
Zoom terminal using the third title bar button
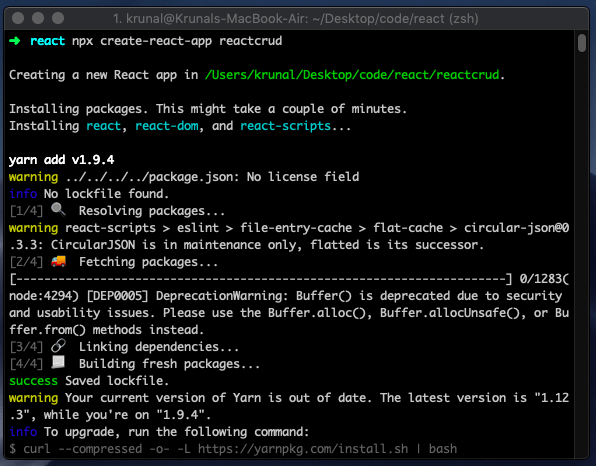[58, 18]
